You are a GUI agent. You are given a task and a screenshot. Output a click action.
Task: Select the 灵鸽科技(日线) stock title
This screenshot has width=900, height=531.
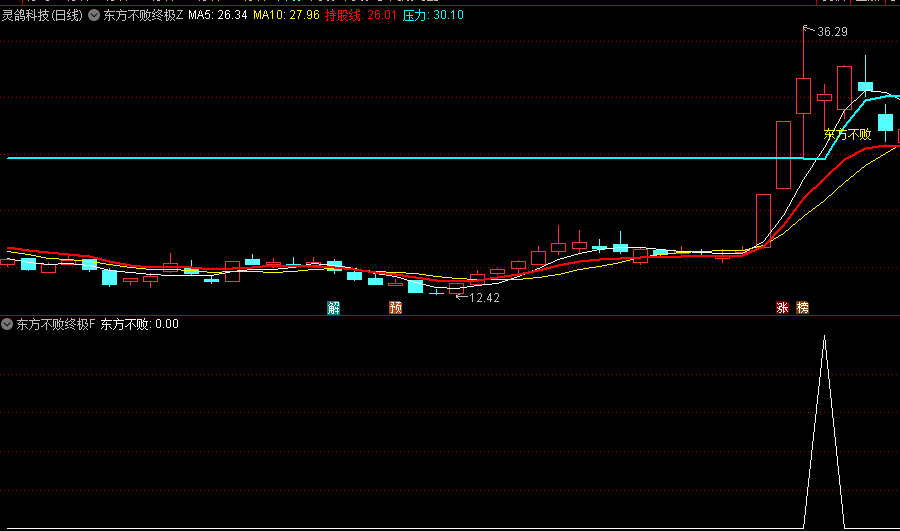42,15
